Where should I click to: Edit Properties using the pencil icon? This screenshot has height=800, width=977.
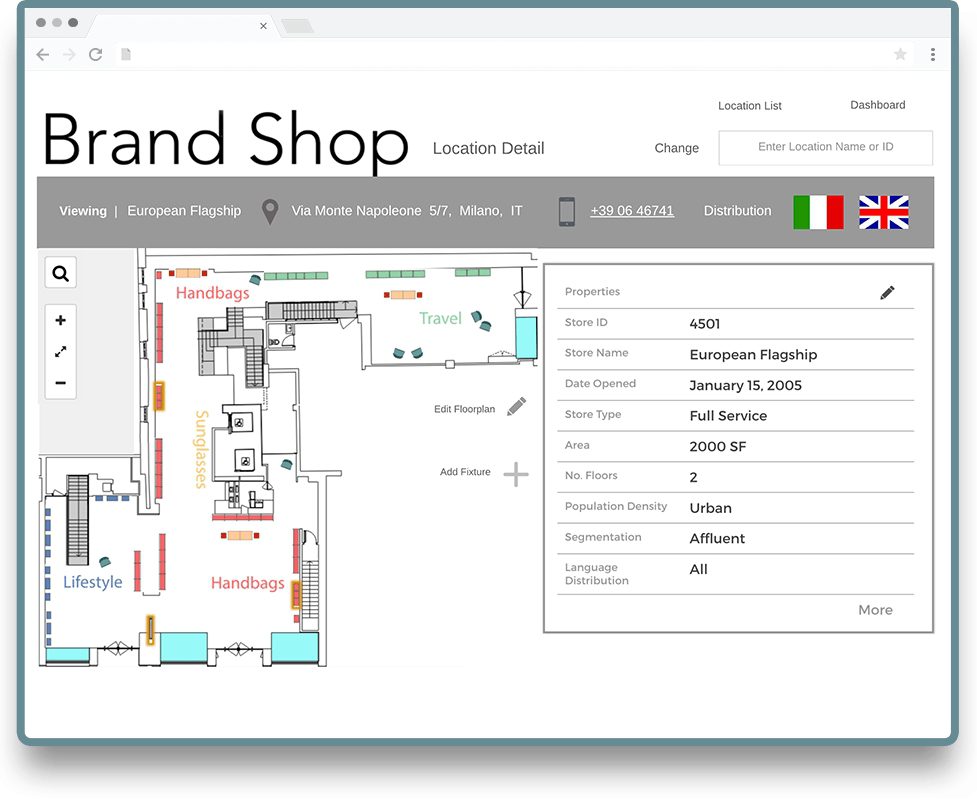point(887,292)
